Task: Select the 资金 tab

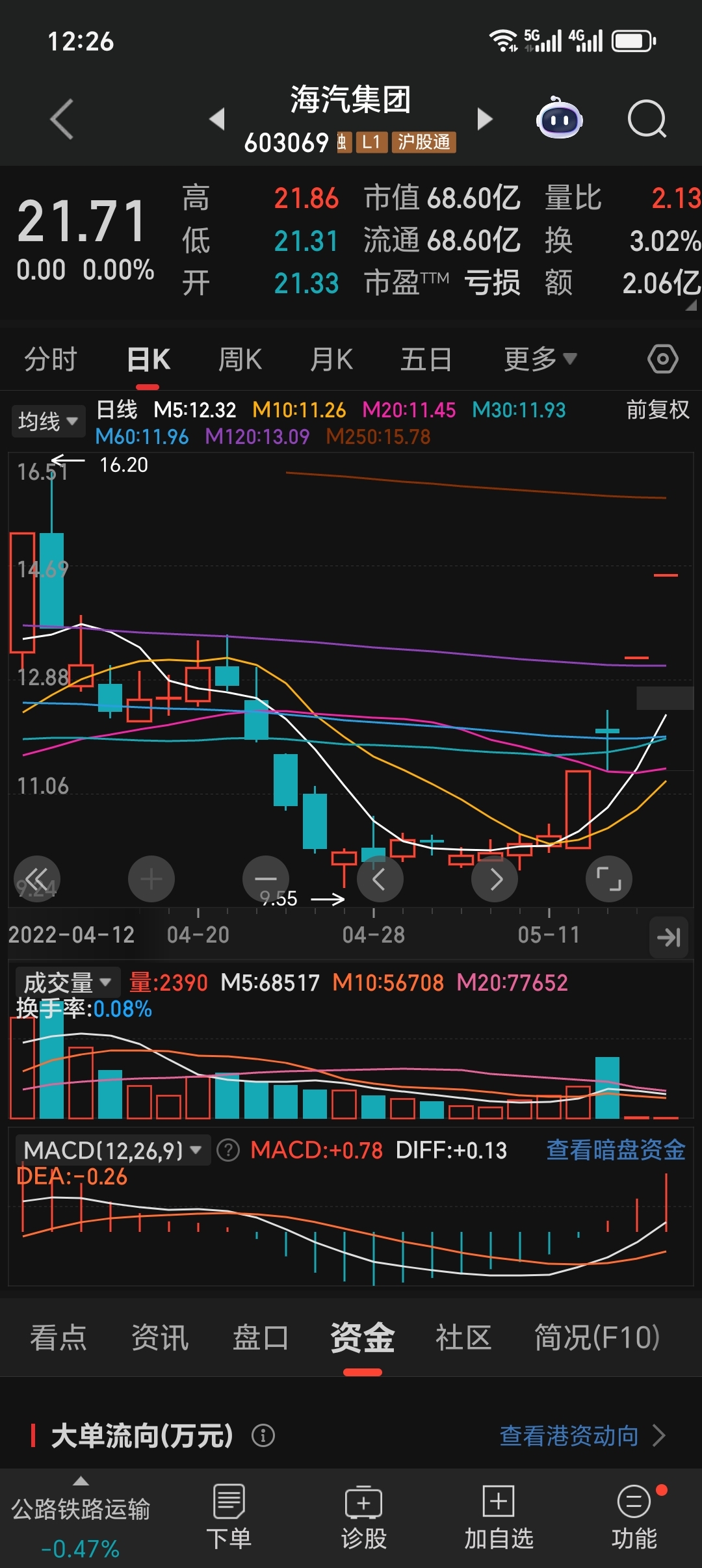Action: (x=363, y=1338)
